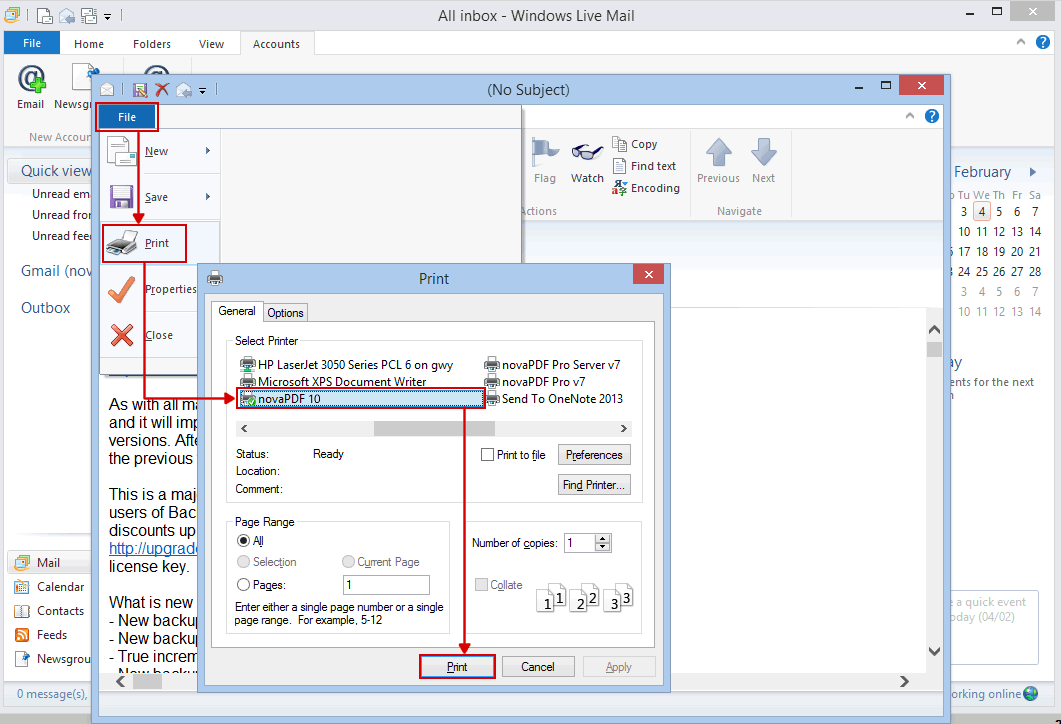Select Send To OneNote 2013 printer

pyautogui.click(x=554, y=399)
